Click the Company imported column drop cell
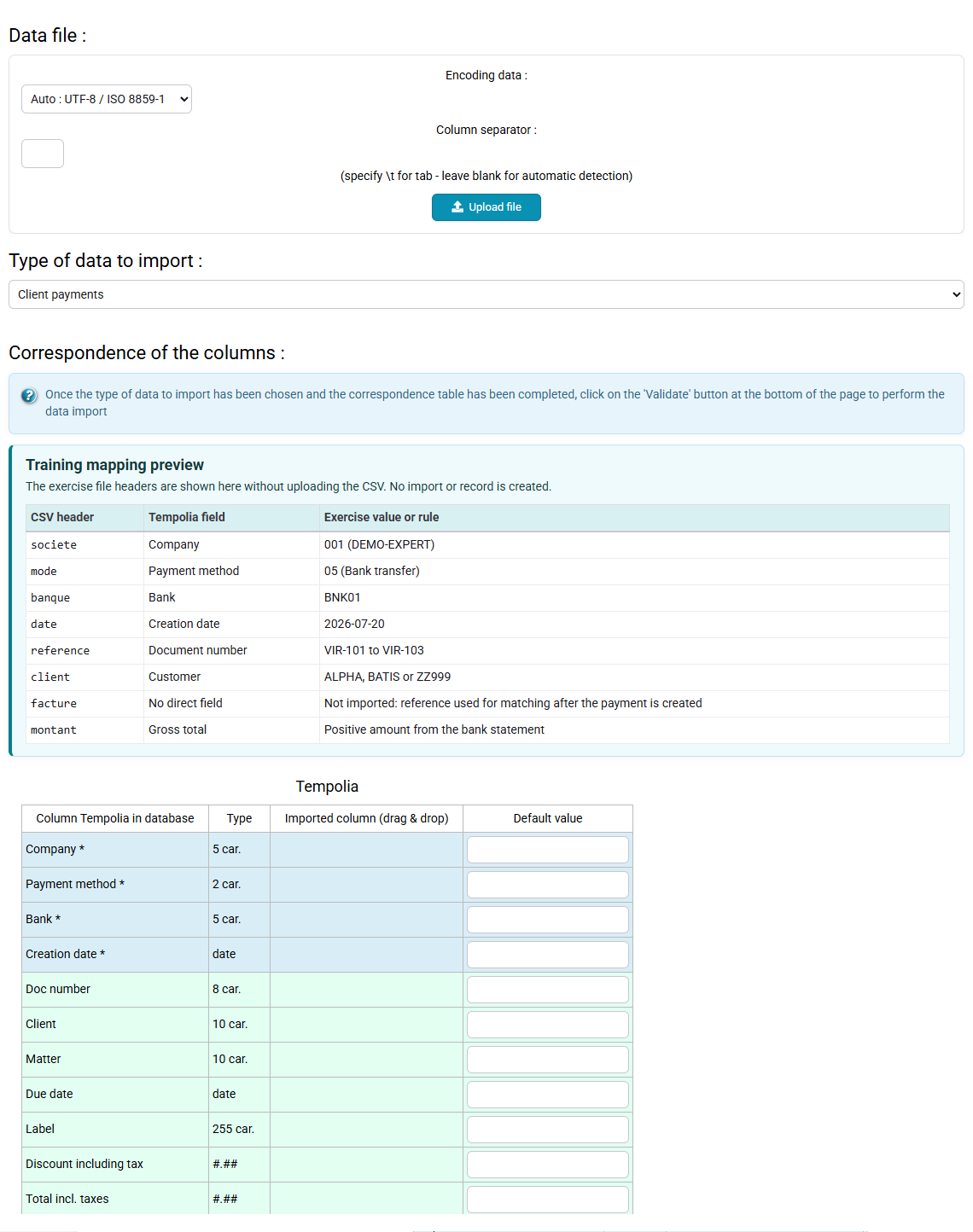Viewport: 973px width, 1232px height. (x=366, y=850)
